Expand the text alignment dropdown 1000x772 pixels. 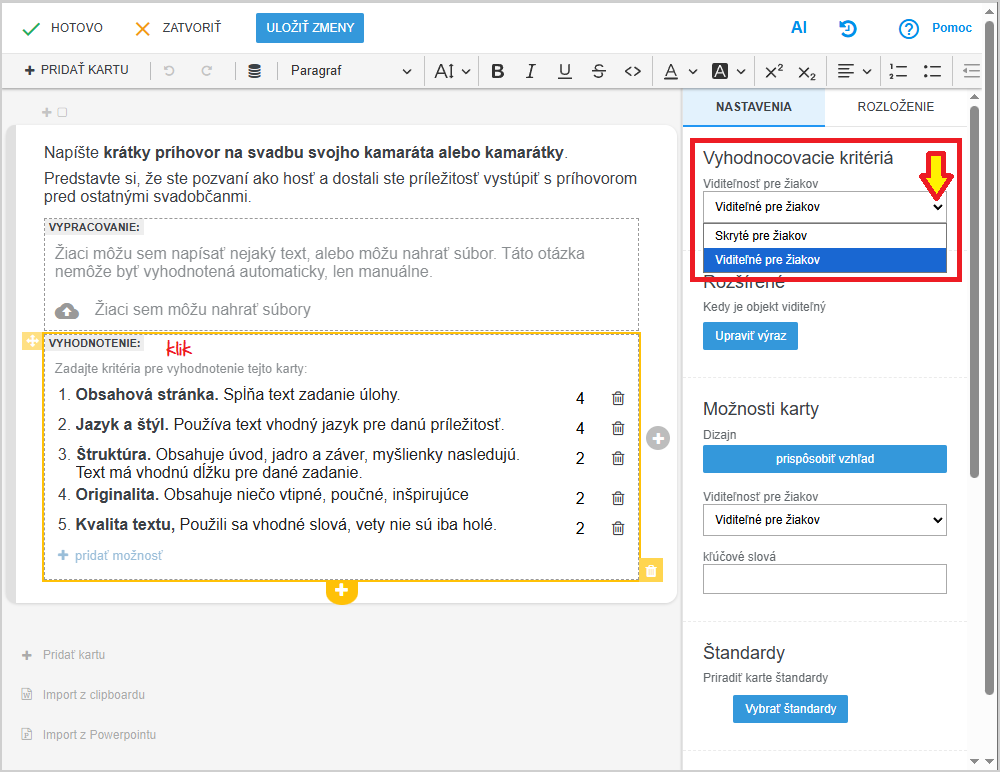tap(855, 71)
